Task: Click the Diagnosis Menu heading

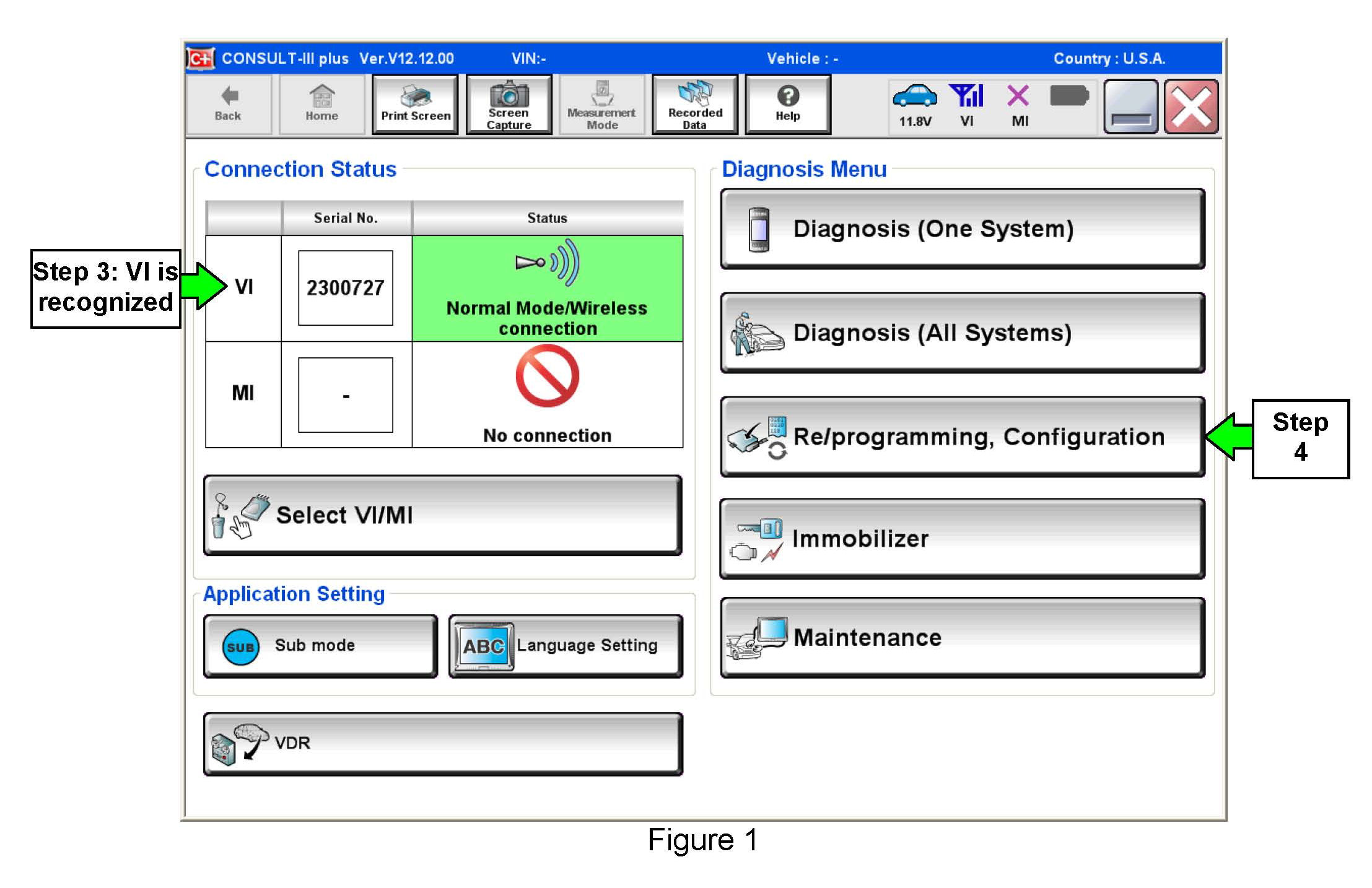Action: click(x=804, y=169)
